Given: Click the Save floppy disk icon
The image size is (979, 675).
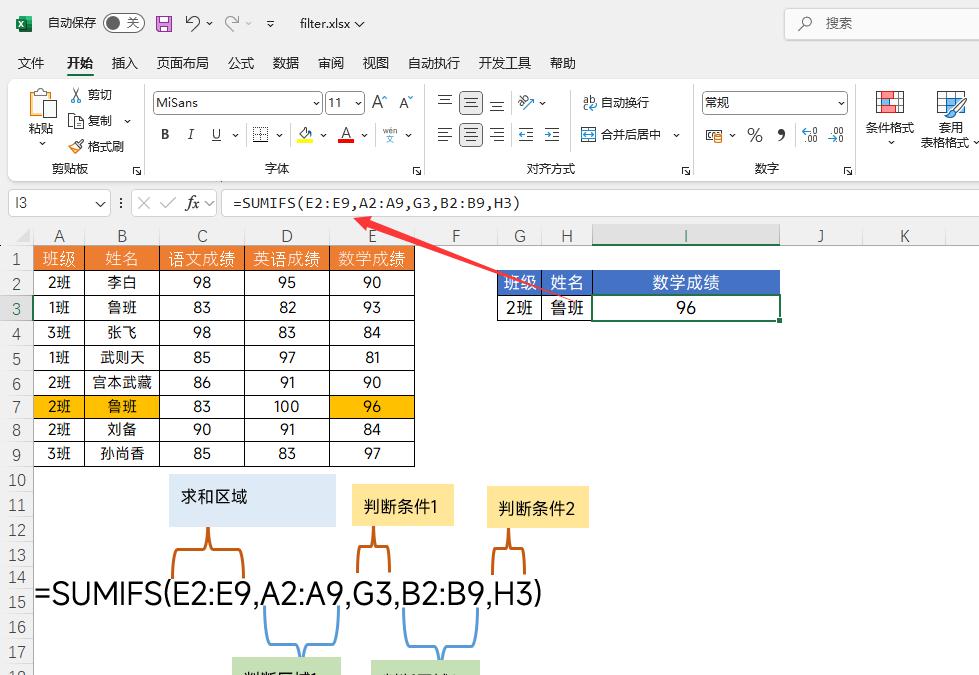Looking at the screenshot, I should (164, 24).
